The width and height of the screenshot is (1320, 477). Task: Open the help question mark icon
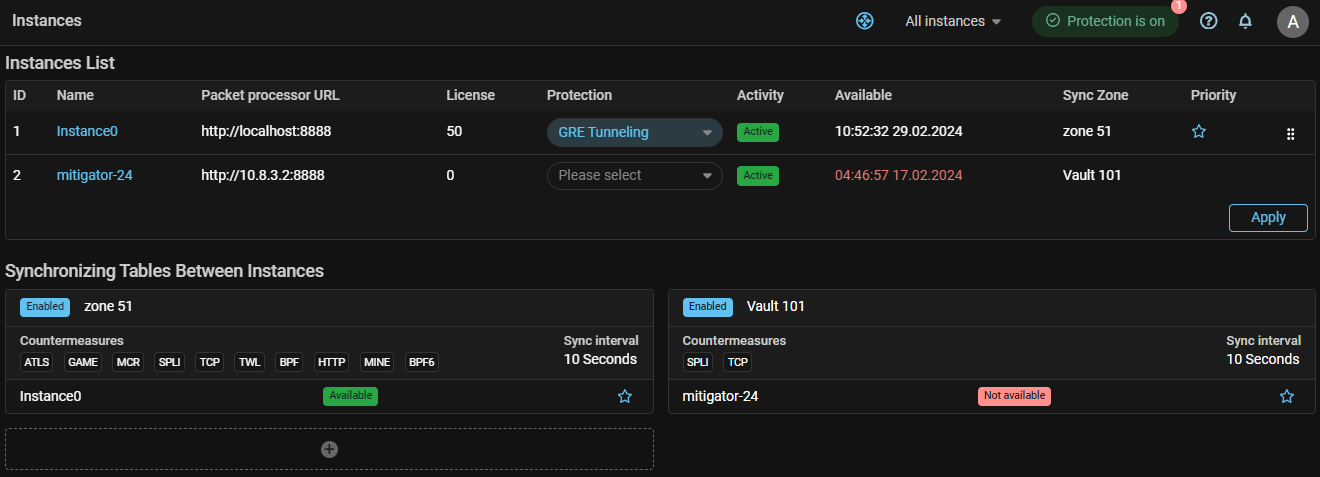pyautogui.click(x=1208, y=21)
